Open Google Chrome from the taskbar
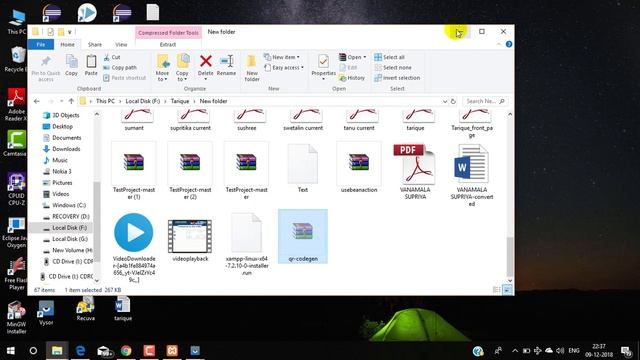The image size is (640, 360). click(x=126, y=351)
